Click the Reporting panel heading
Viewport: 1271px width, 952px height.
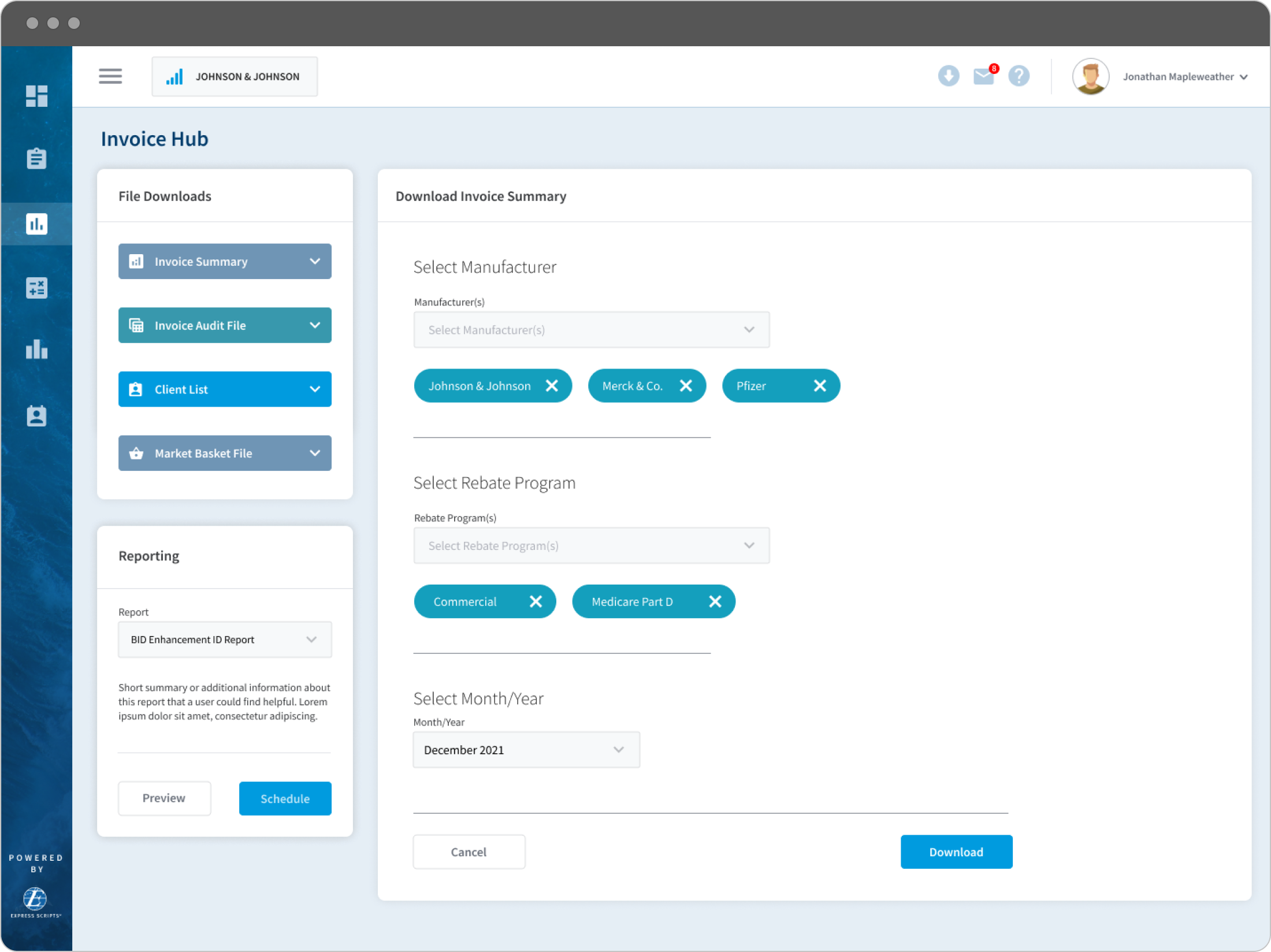(x=148, y=556)
